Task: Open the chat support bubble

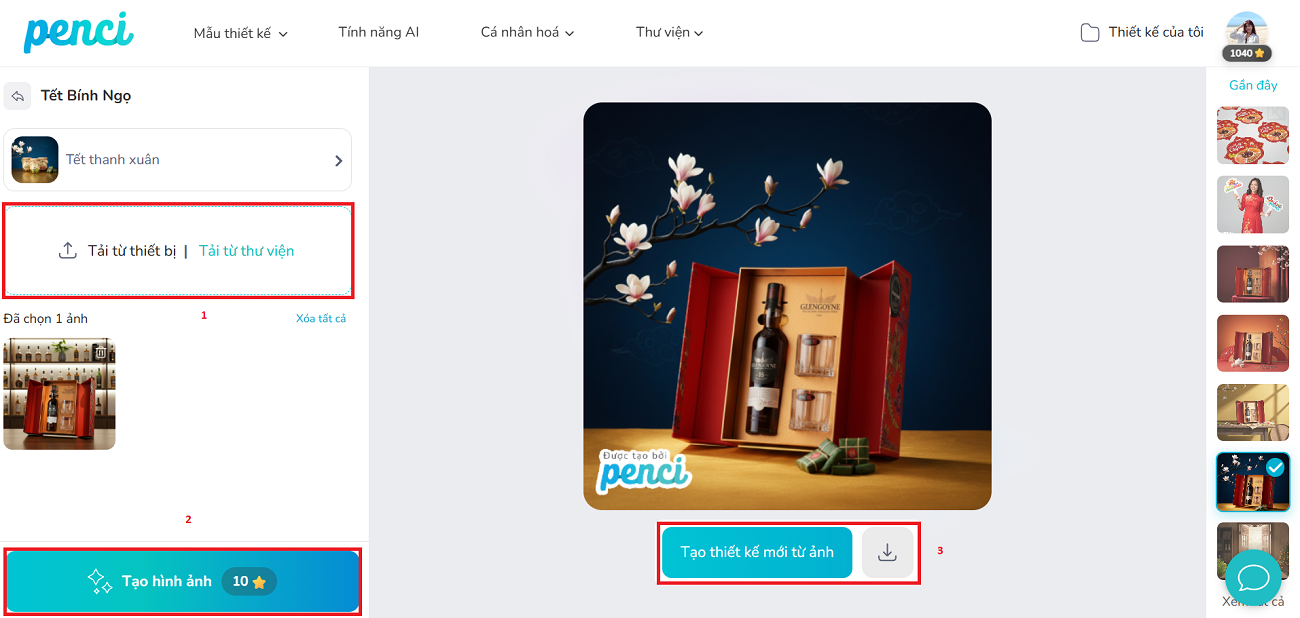Action: coord(1253,578)
